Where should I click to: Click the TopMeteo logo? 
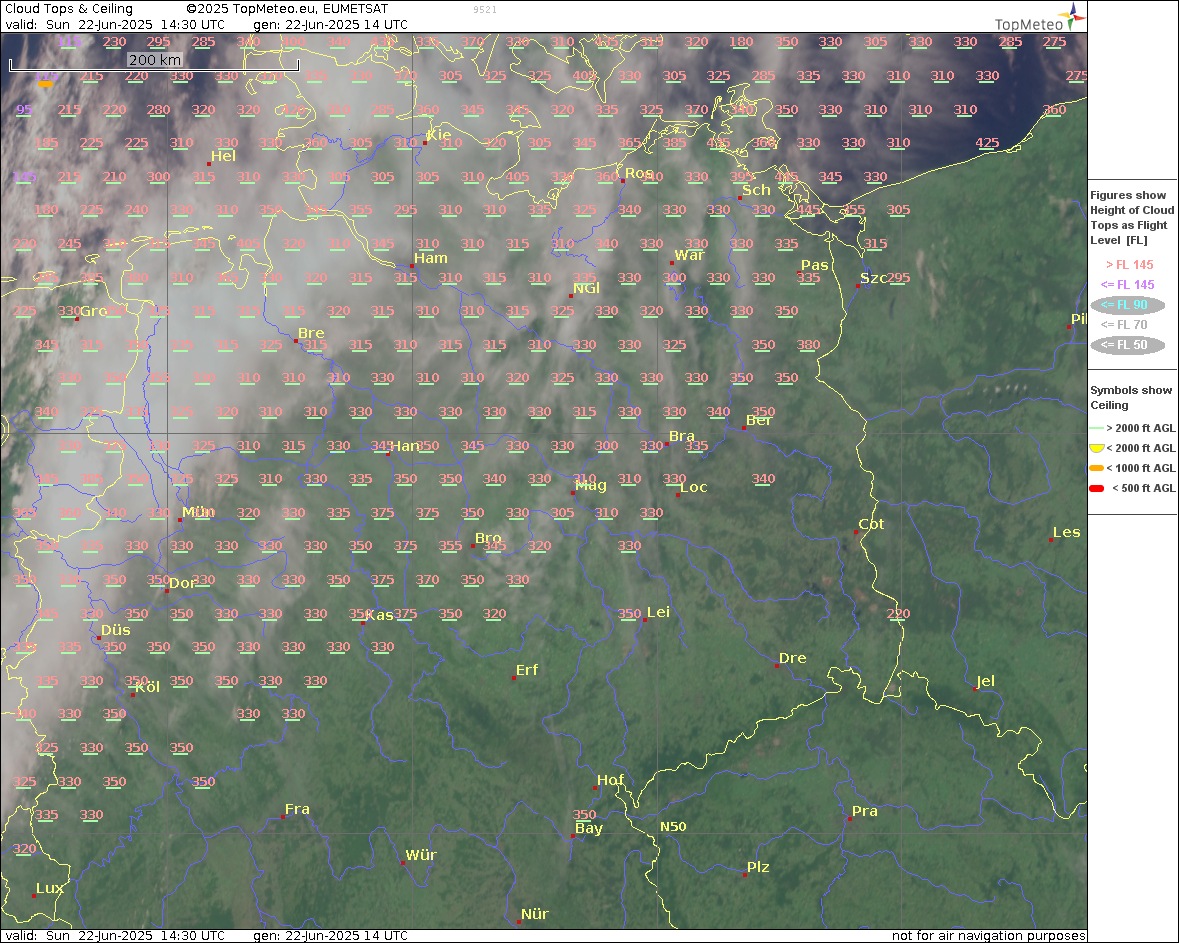pos(1039,17)
